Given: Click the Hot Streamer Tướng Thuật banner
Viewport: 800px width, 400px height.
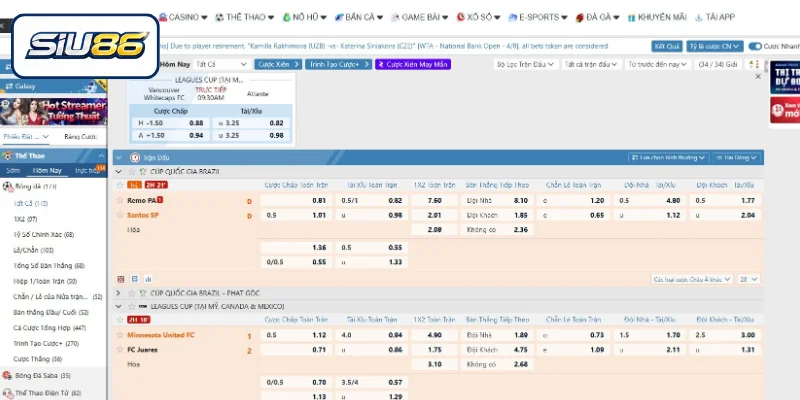Looking at the screenshot, I should [x=54, y=112].
